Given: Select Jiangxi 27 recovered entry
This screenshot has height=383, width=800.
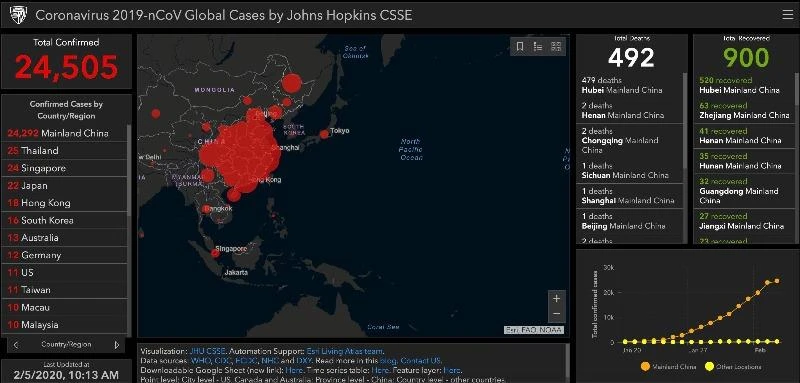Looking at the screenshot, I should pyautogui.click(x=744, y=221).
